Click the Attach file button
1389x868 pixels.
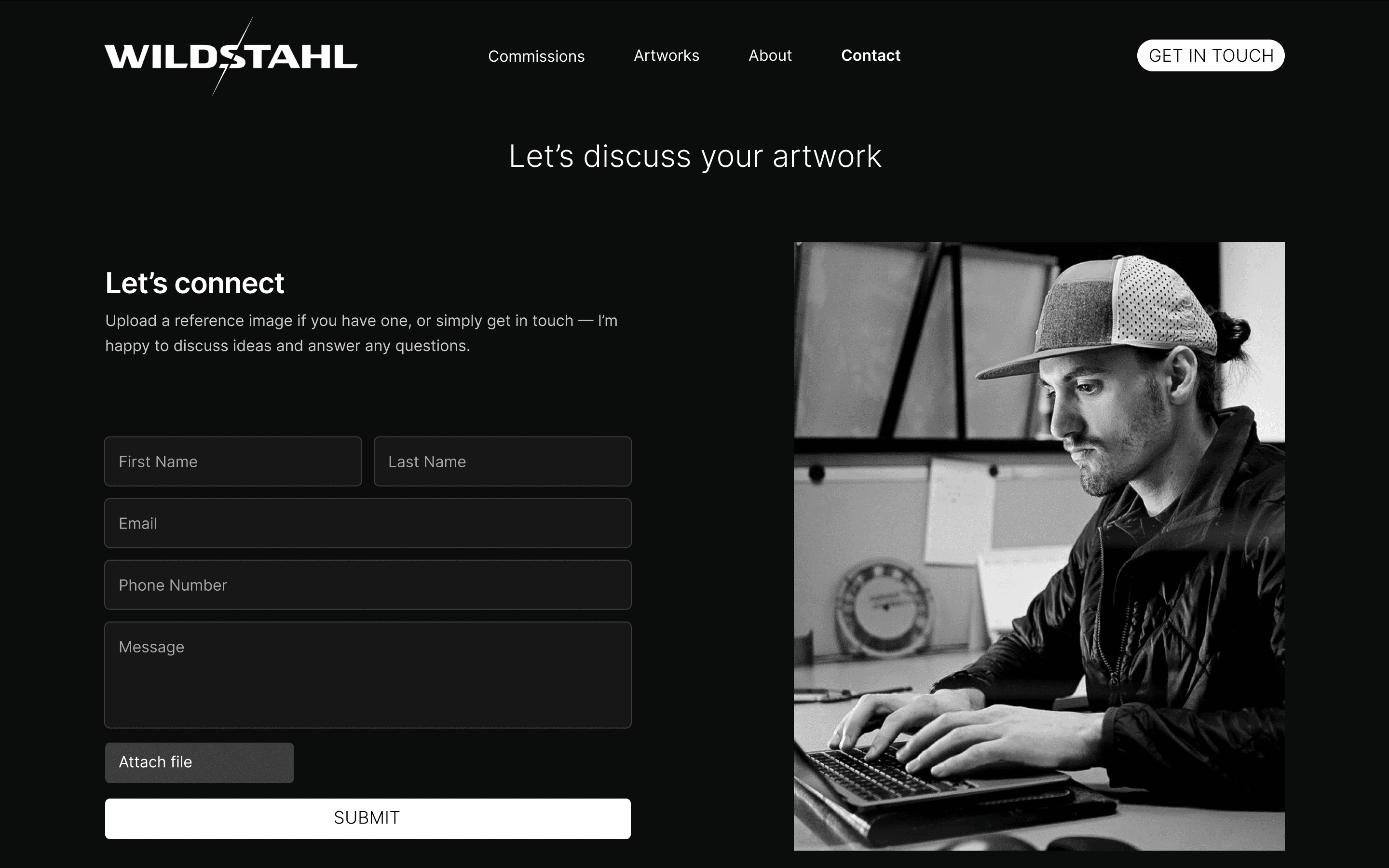(x=199, y=762)
